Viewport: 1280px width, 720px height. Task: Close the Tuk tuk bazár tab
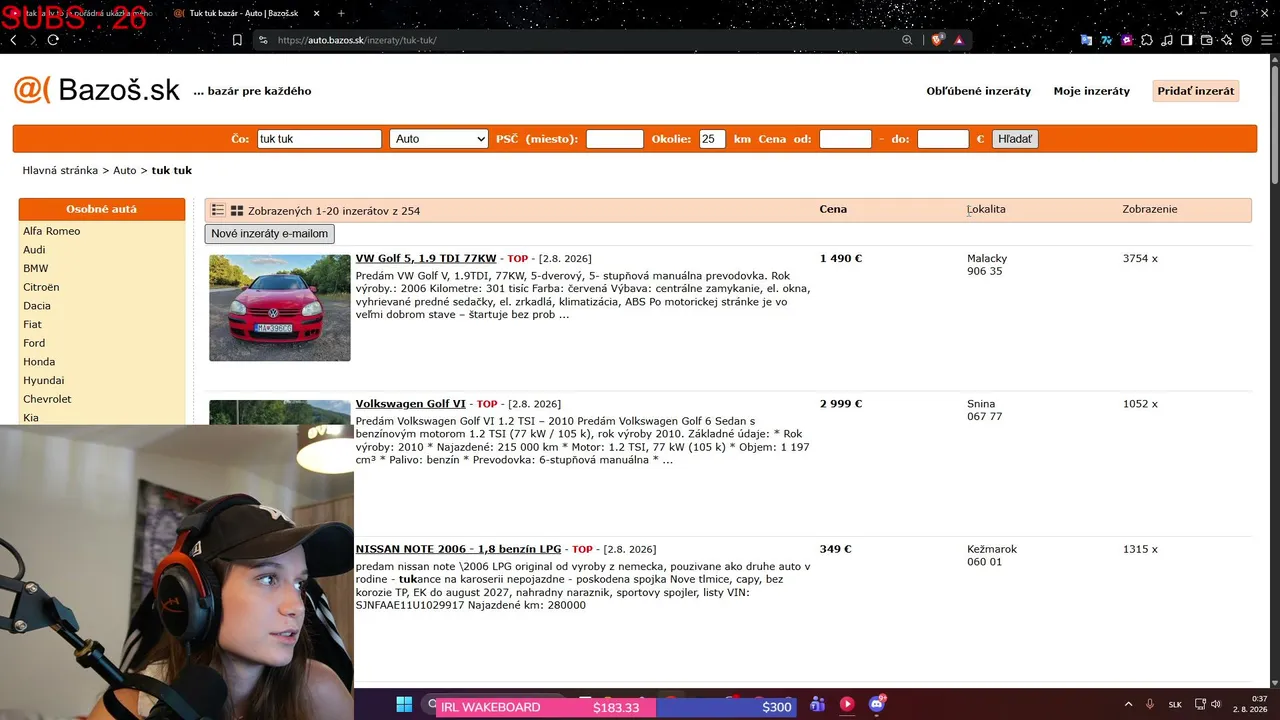point(317,13)
